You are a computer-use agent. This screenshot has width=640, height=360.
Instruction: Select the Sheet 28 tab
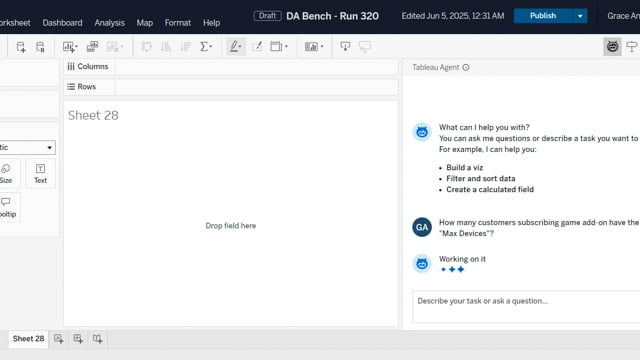(28, 339)
